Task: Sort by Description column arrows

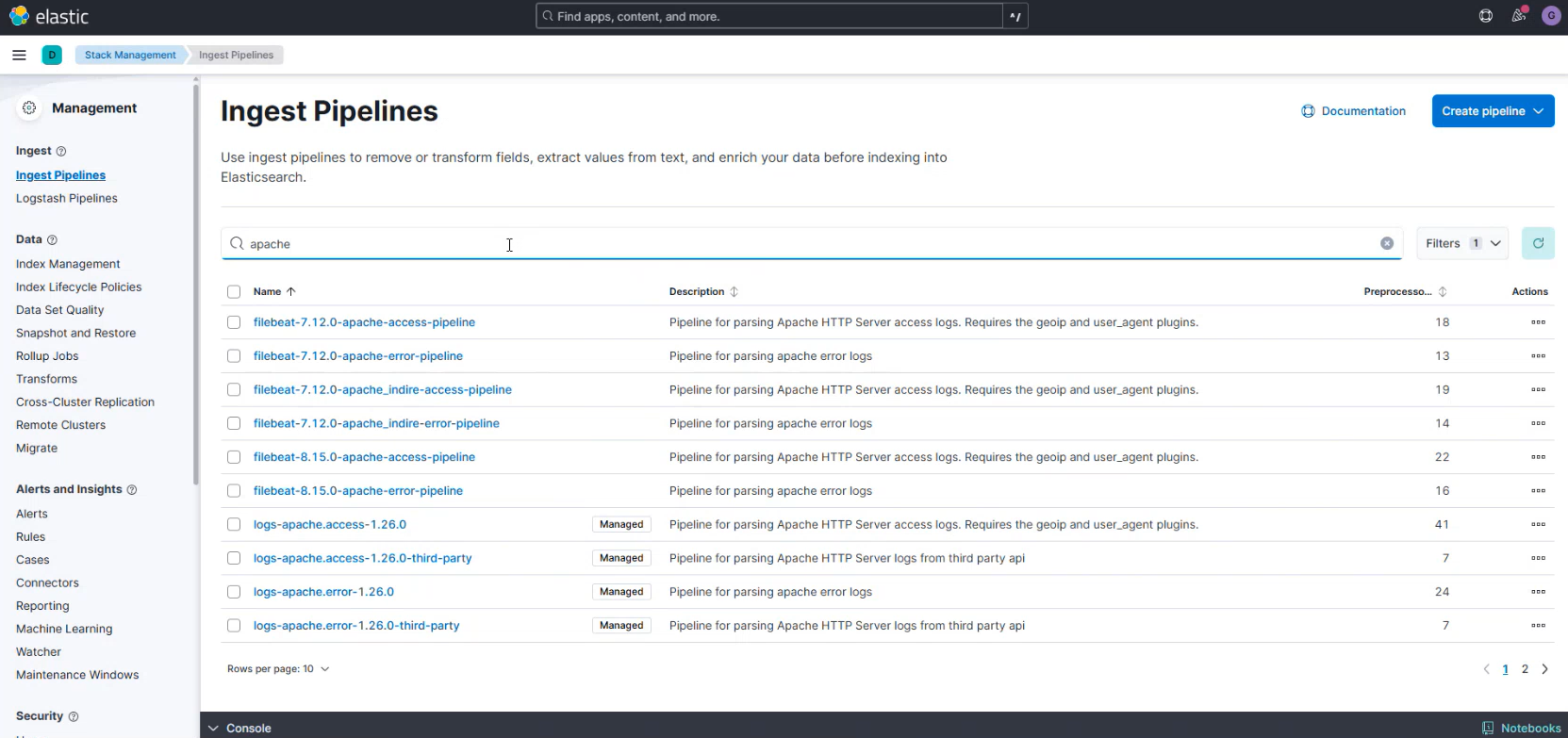Action: click(x=734, y=292)
